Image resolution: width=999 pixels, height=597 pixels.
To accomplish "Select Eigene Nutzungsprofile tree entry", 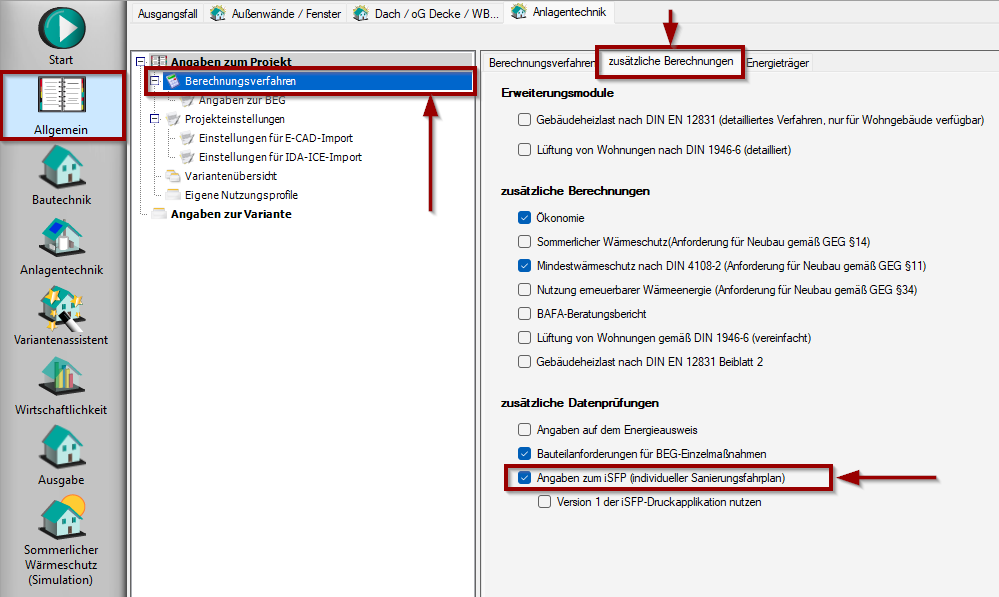I will point(241,195).
